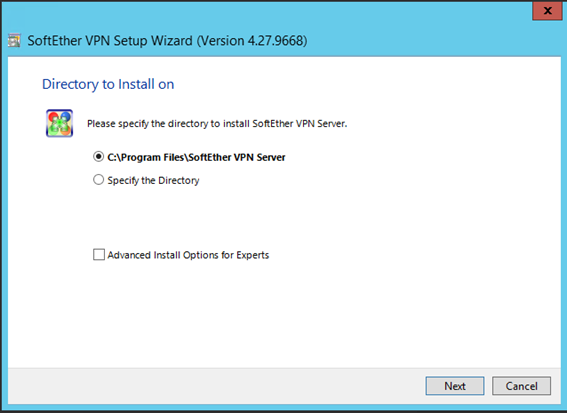Click the 'C:\Program Files\SoftEther VPN Server' path text
567x413 pixels.
(196, 157)
